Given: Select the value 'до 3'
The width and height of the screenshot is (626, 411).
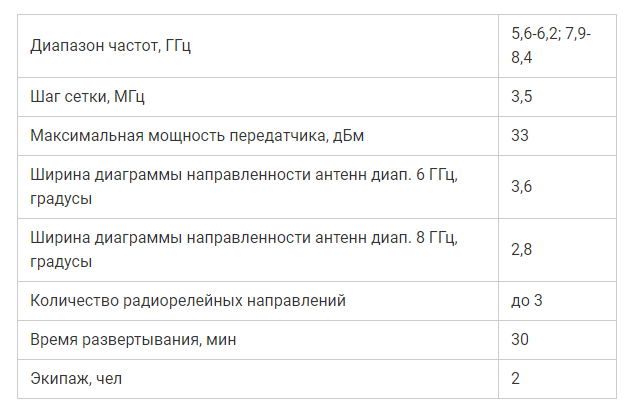Looking at the screenshot, I should pos(526,299).
